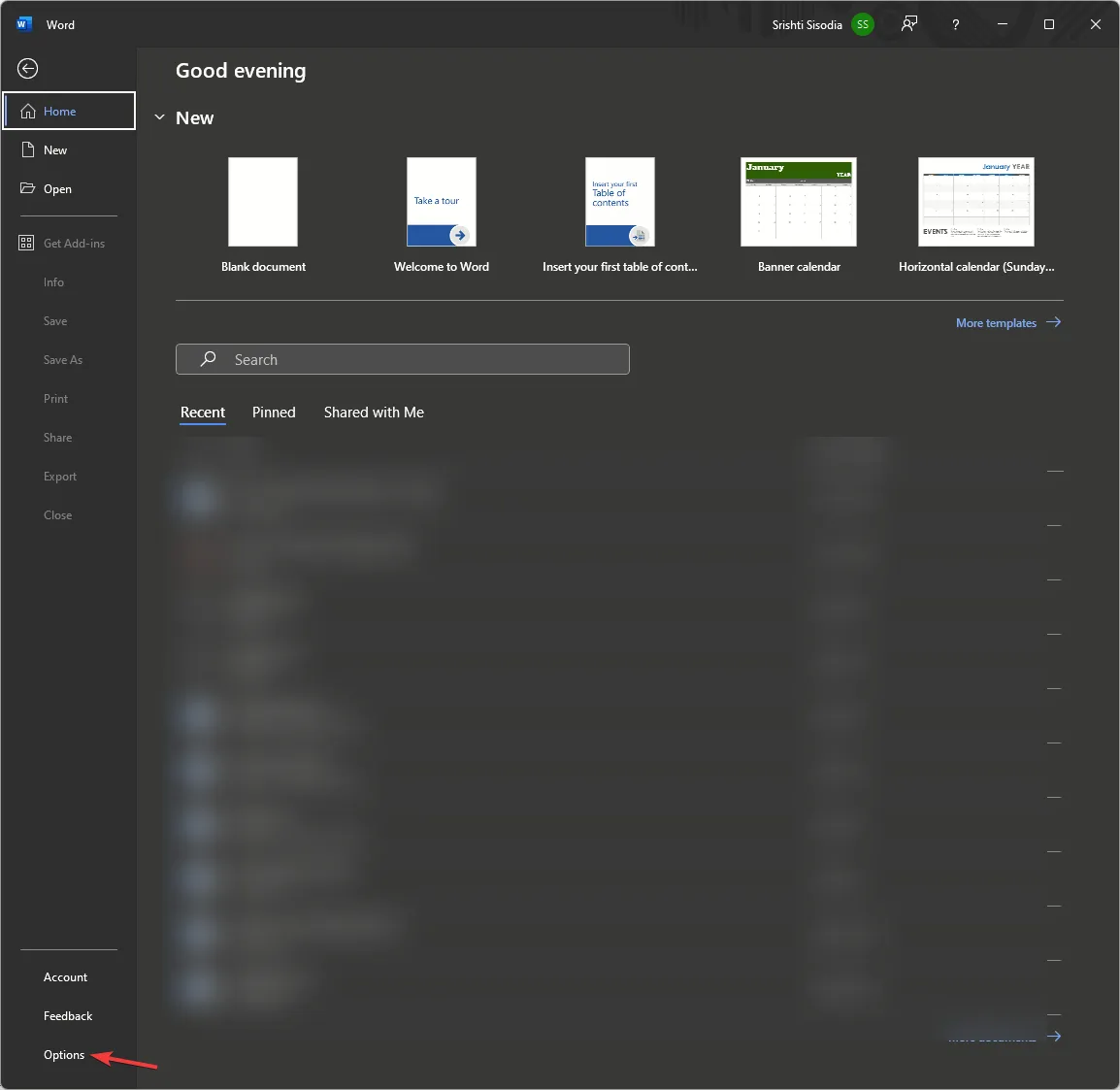Viewport: 1120px width, 1090px height.
Task: Click the Srishti Sisodia account name
Action: point(807,25)
